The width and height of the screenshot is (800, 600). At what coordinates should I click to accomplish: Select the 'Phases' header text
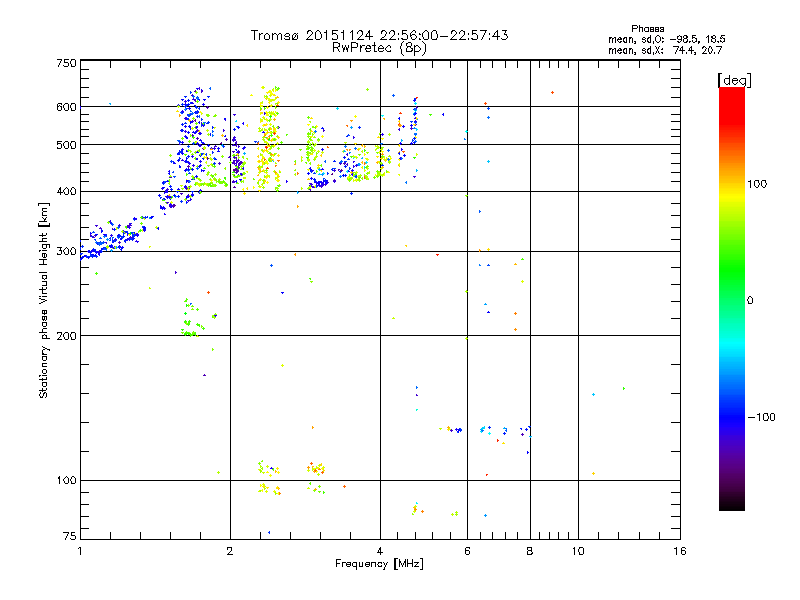point(647,29)
